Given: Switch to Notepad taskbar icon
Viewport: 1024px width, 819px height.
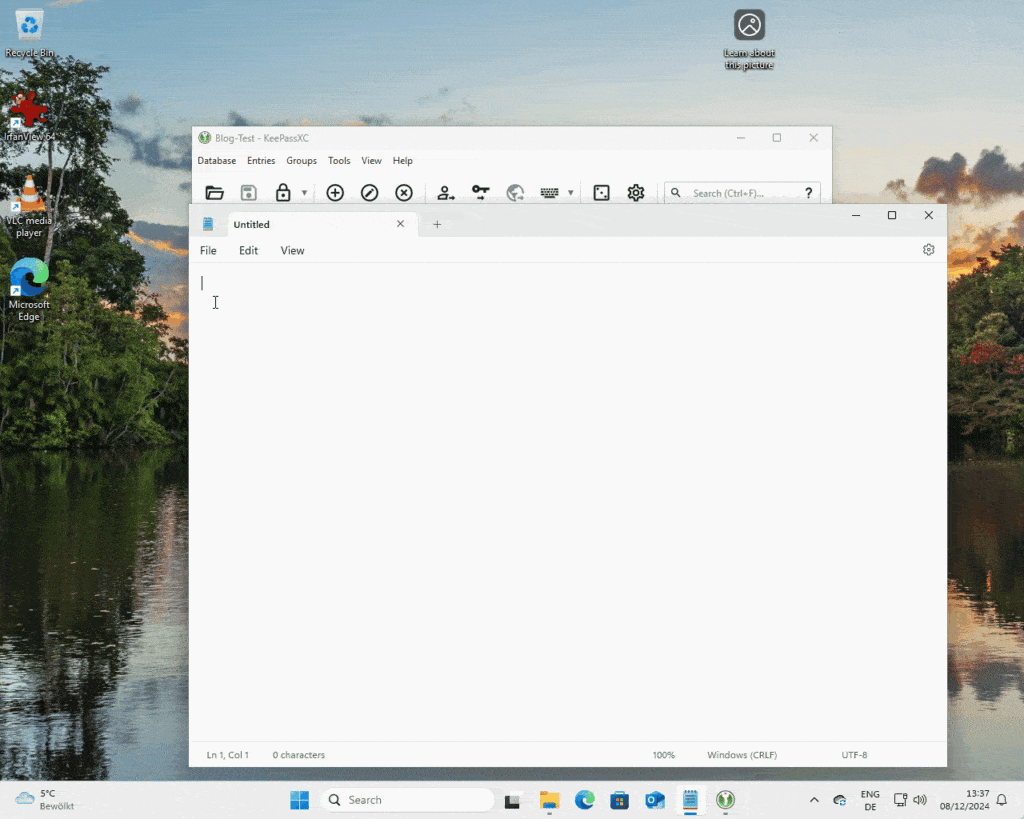Looking at the screenshot, I should (690, 800).
